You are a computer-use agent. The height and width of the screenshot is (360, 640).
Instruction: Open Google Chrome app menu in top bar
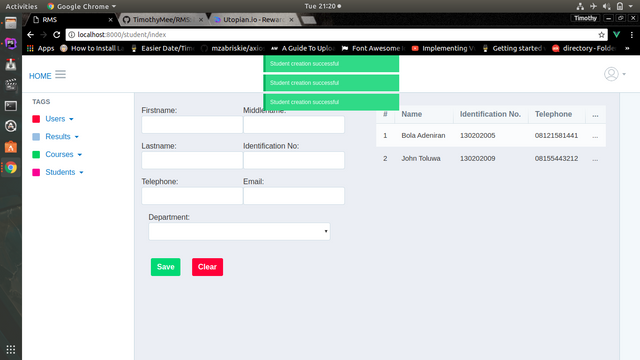point(82,6)
